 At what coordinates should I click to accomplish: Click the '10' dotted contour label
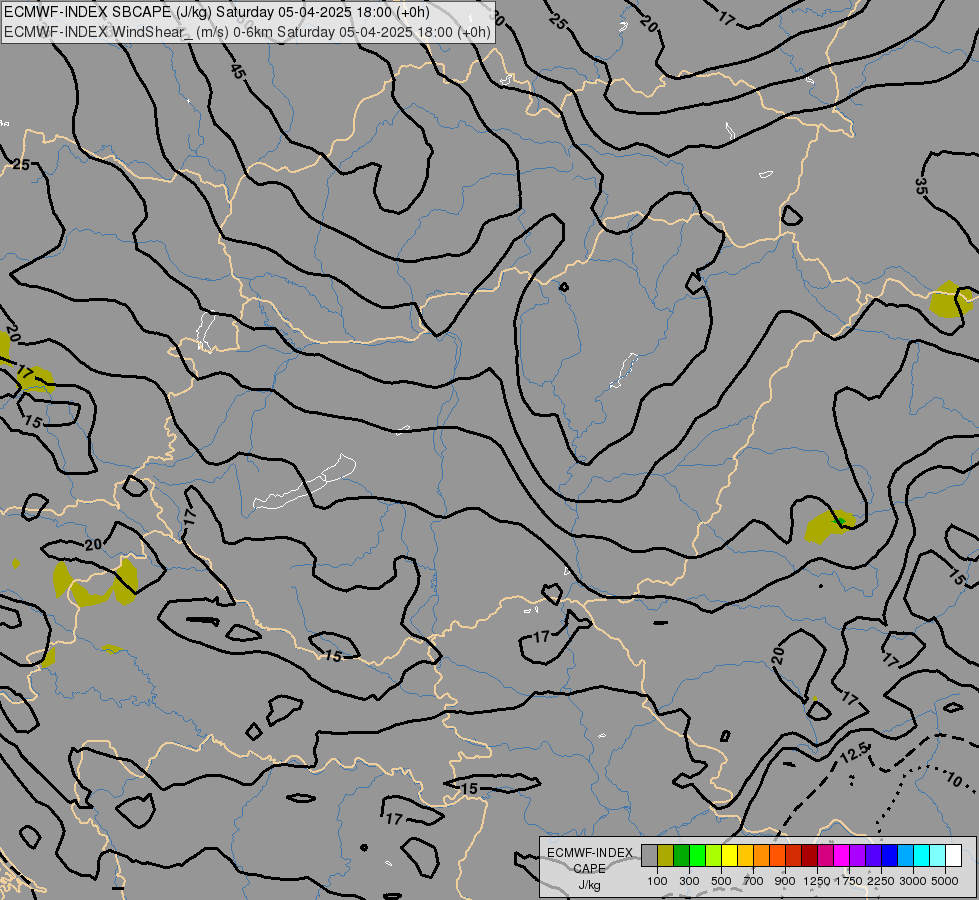[954, 779]
